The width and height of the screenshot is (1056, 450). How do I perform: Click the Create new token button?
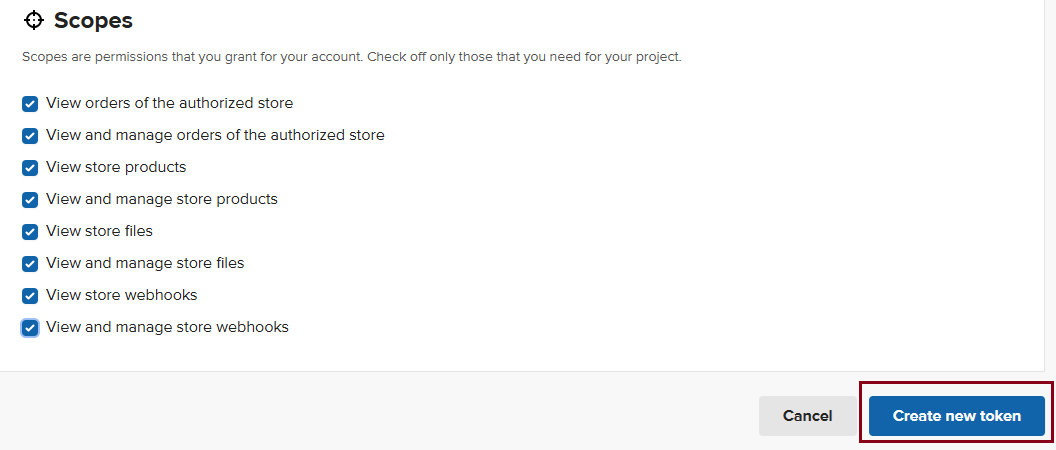pos(956,416)
